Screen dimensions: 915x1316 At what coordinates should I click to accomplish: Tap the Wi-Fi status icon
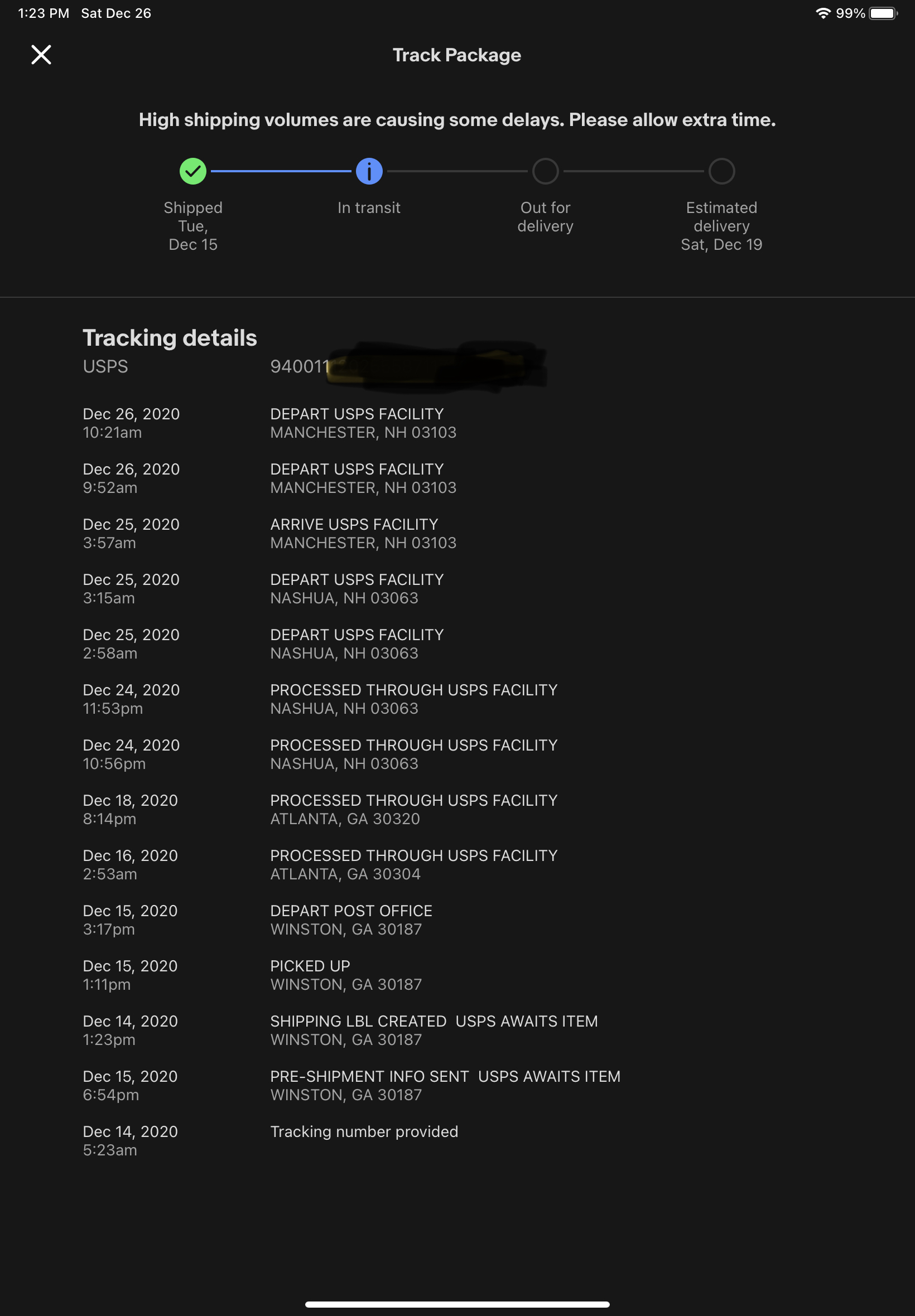[823, 13]
